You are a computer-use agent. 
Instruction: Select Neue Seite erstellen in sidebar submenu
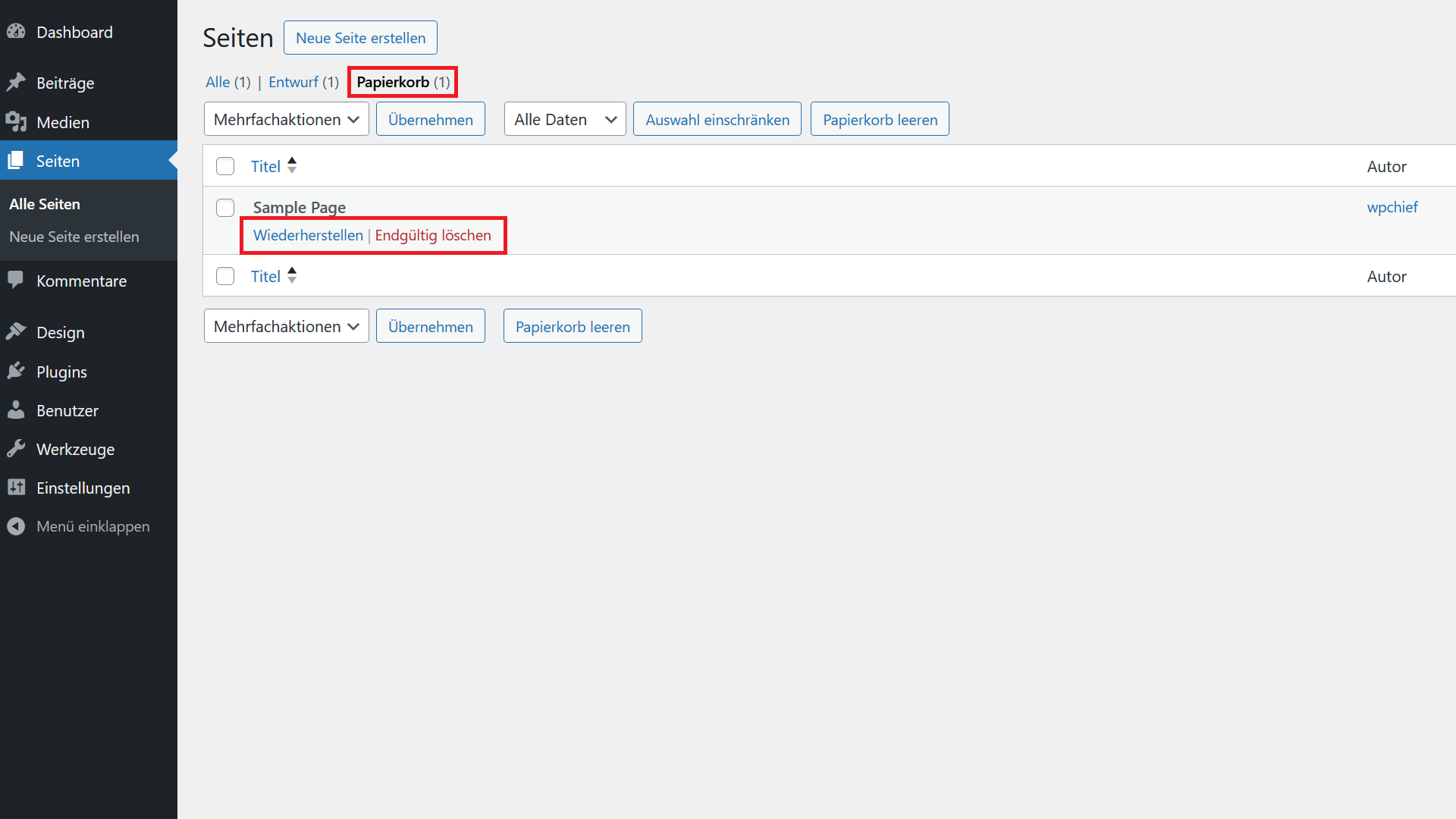(x=74, y=237)
